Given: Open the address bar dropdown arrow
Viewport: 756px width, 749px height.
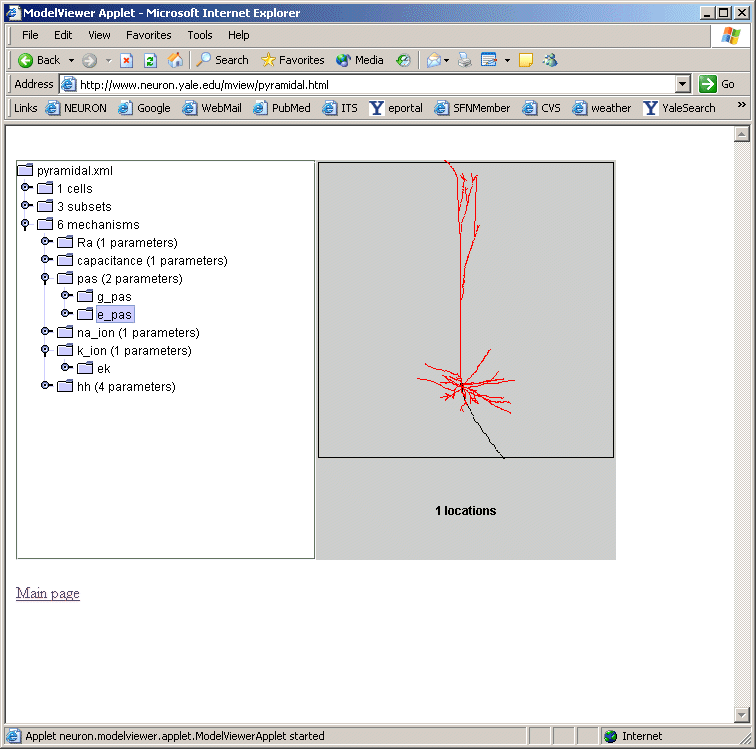Looking at the screenshot, I should coord(683,85).
